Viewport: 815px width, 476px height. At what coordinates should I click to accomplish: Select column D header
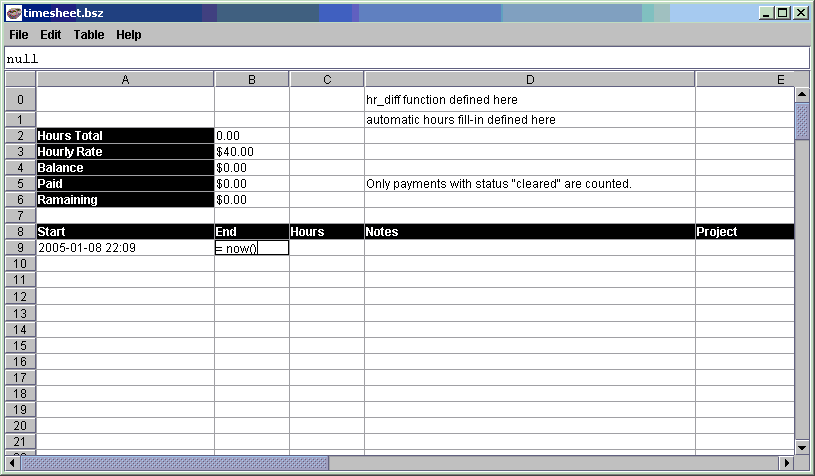(x=530, y=80)
